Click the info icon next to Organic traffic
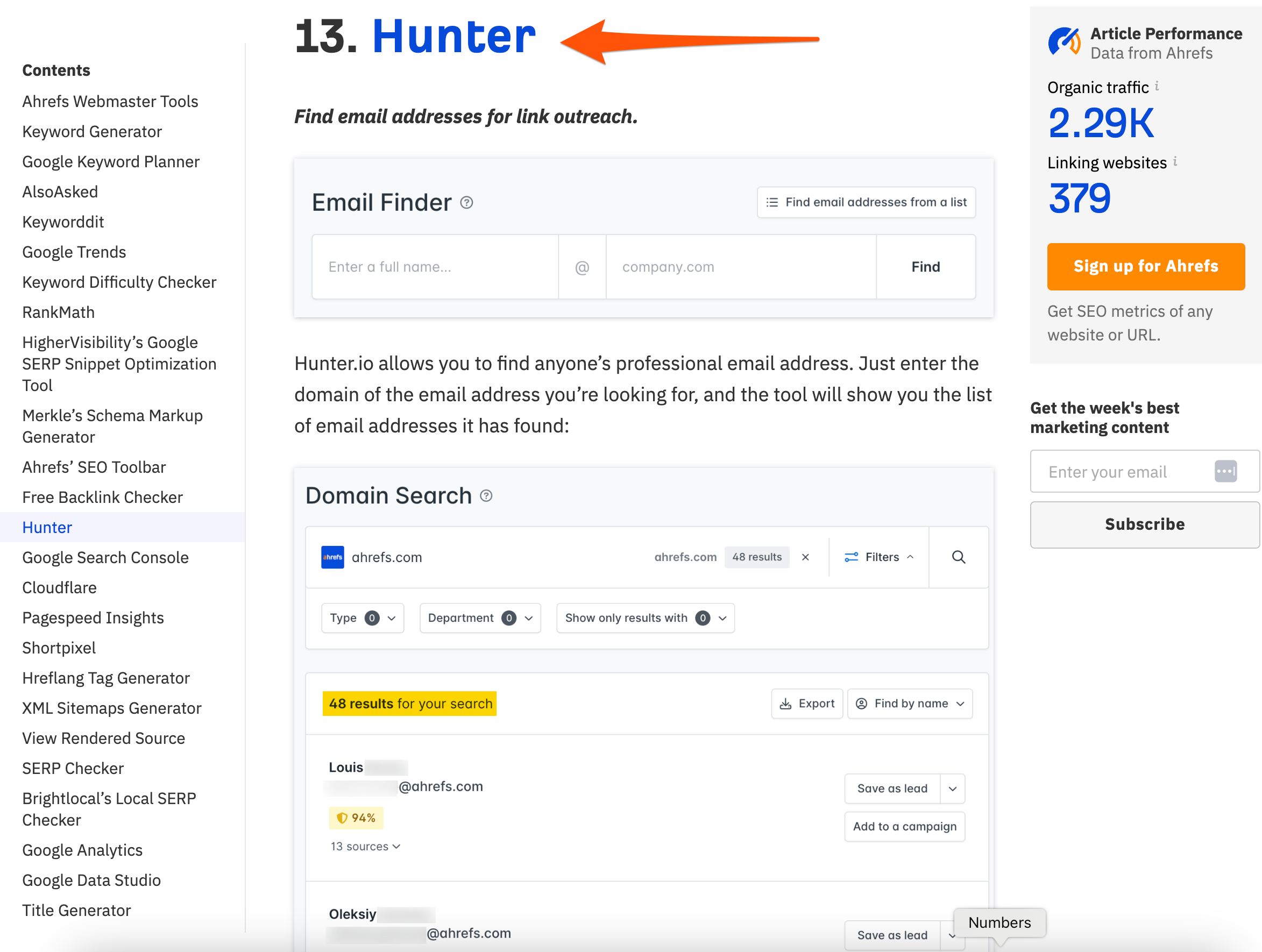1262x952 pixels. tap(1157, 86)
